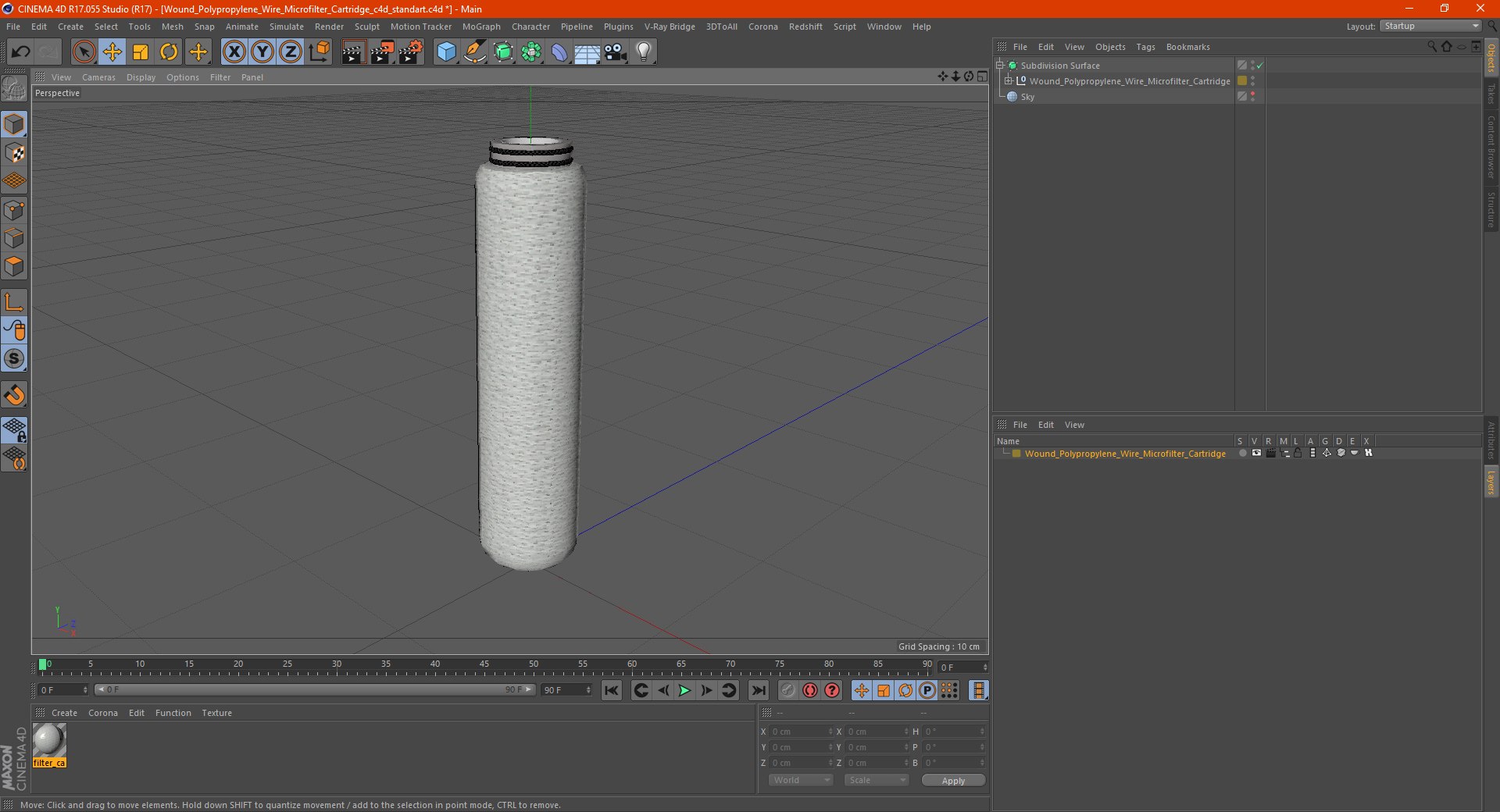This screenshot has height=812, width=1500.
Task: Toggle the X-axis lock
Action: click(234, 52)
